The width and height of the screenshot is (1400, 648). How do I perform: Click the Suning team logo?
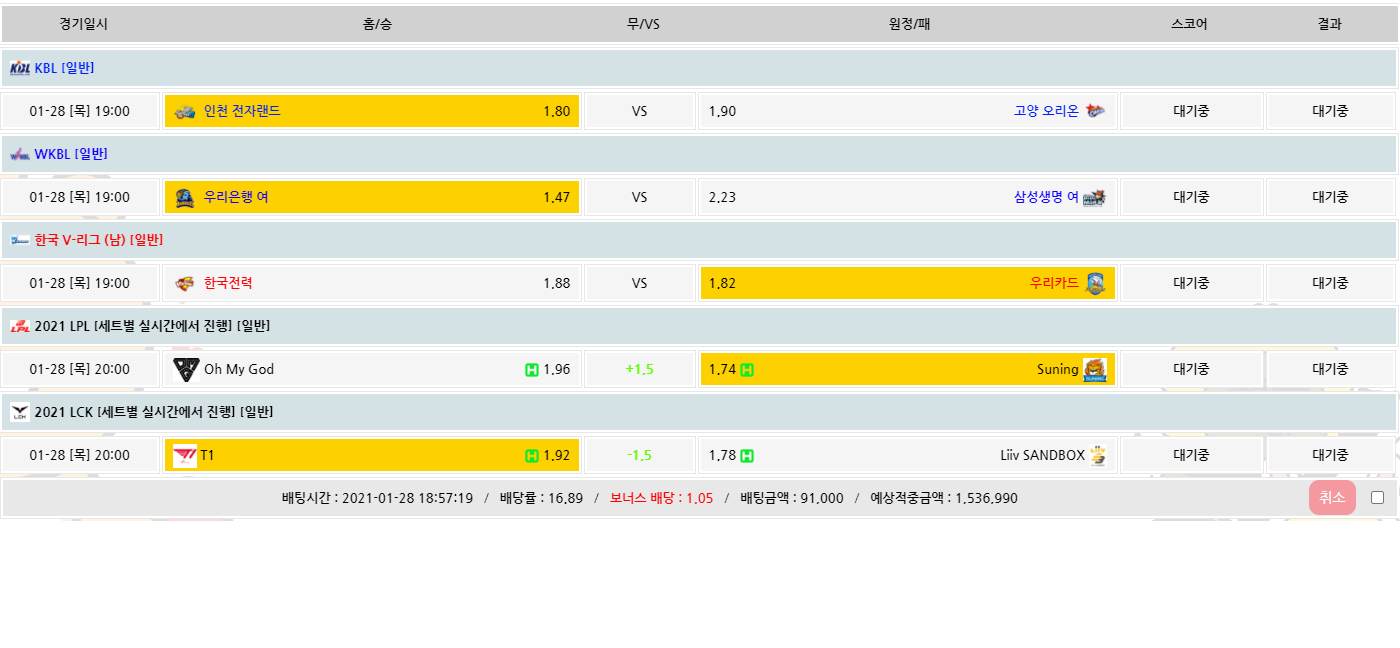click(x=1094, y=370)
